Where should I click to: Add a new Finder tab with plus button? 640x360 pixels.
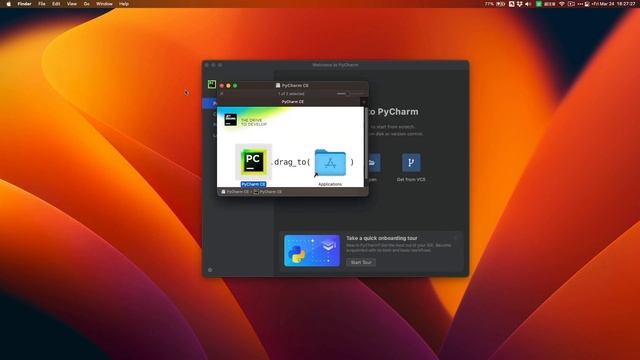(364, 102)
